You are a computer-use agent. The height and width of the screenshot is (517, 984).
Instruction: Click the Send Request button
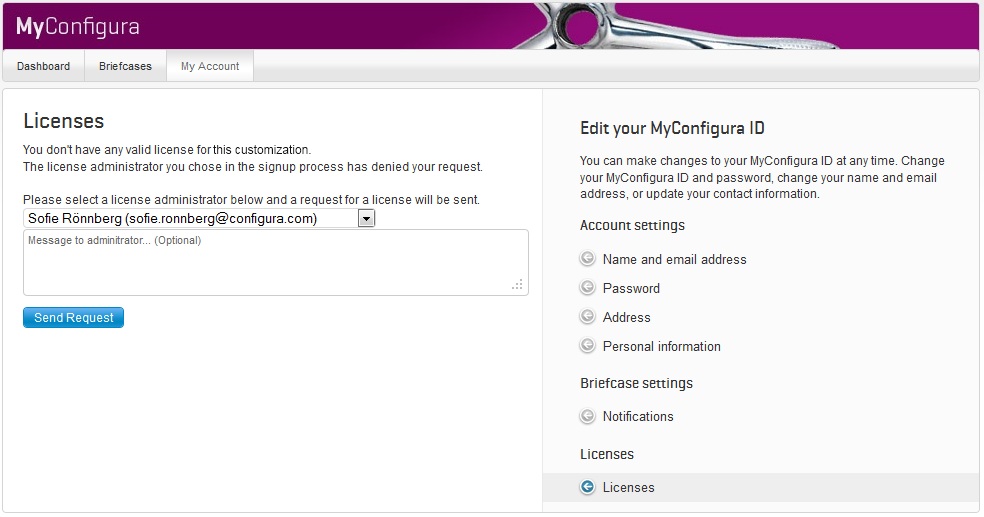pyautogui.click(x=73, y=317)
